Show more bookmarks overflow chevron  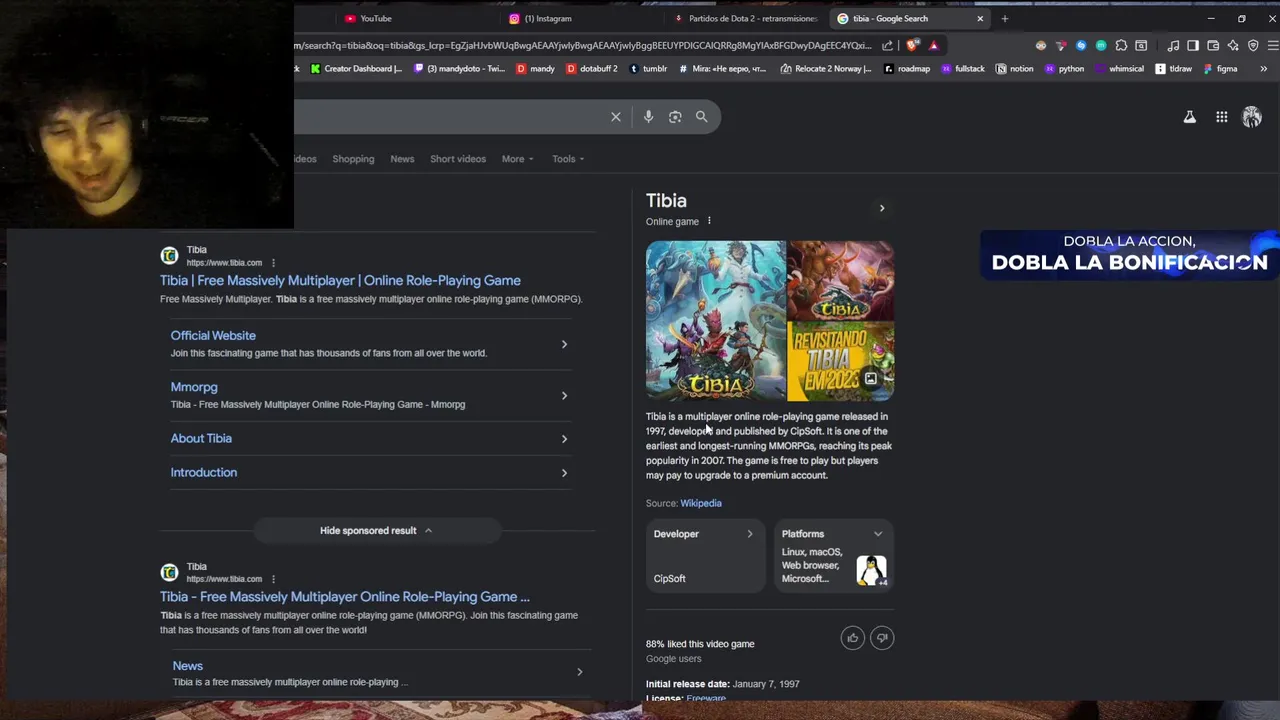tap(1263, 69)
